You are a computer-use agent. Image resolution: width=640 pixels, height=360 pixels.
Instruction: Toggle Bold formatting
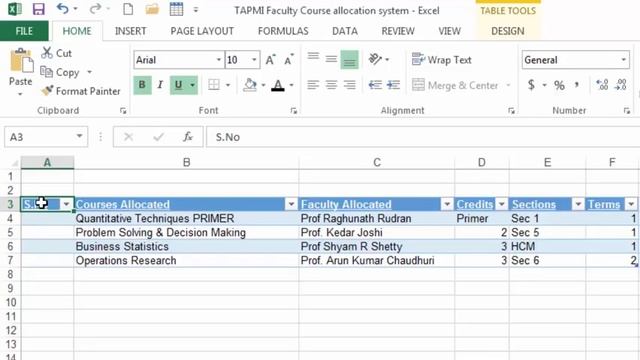click(x=142, y=85)
